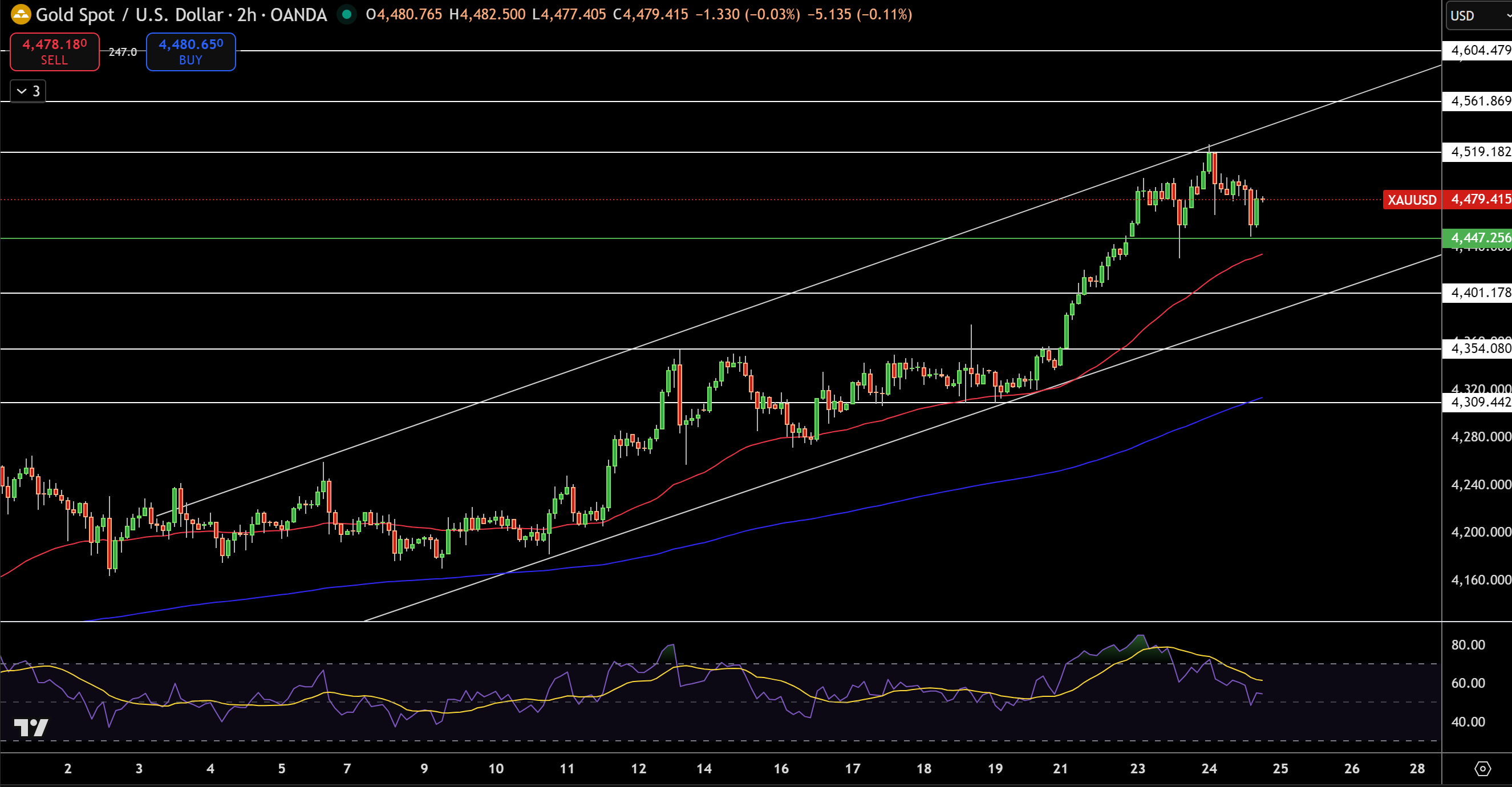The width and height of the screenshot is (1512, 787).
Task: Click the 4,280.000 price axis label
Action: coord(1480,437)
